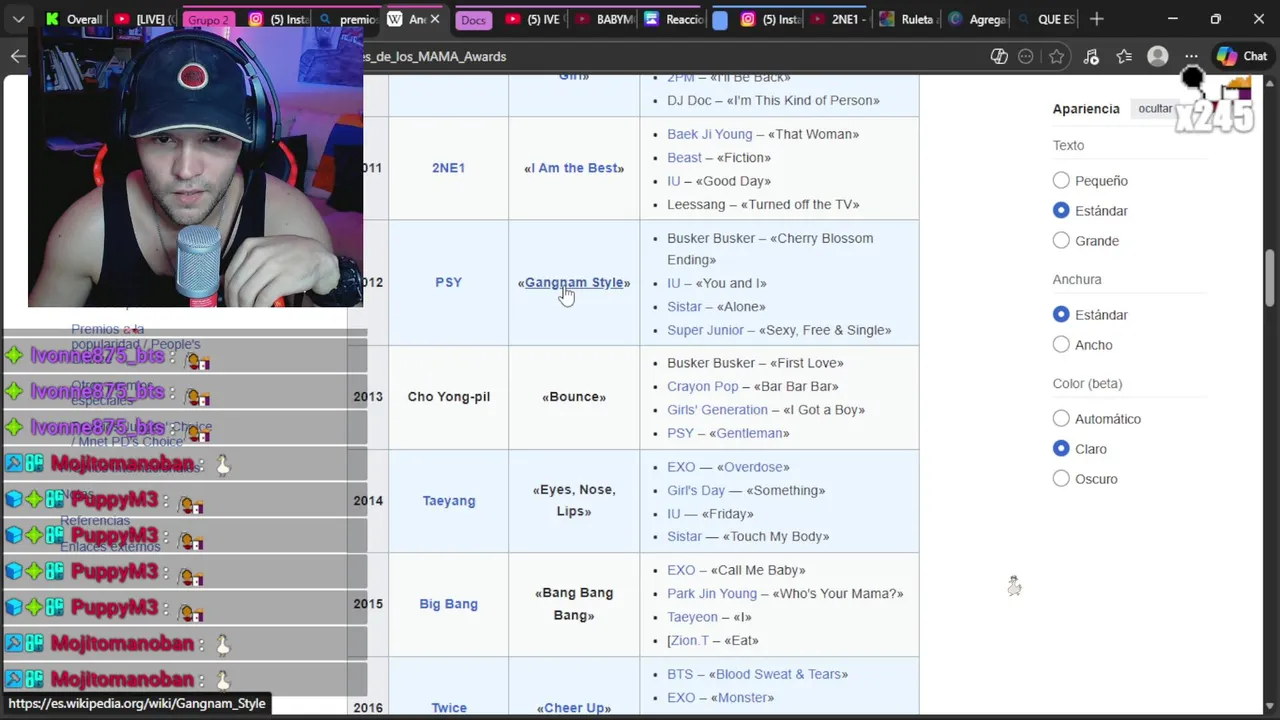The width and height of the screenshot is (1280, 720).
Task: Collapse the Grupo 2 tab group
Action: click(208, 20)
